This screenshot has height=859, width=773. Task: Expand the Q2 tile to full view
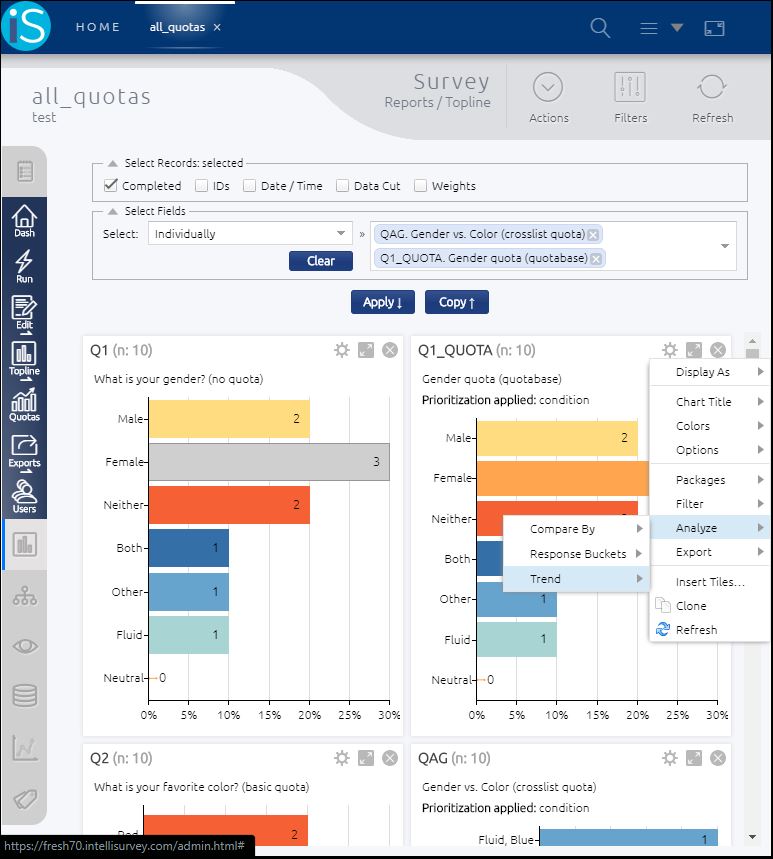coord(366,758)
